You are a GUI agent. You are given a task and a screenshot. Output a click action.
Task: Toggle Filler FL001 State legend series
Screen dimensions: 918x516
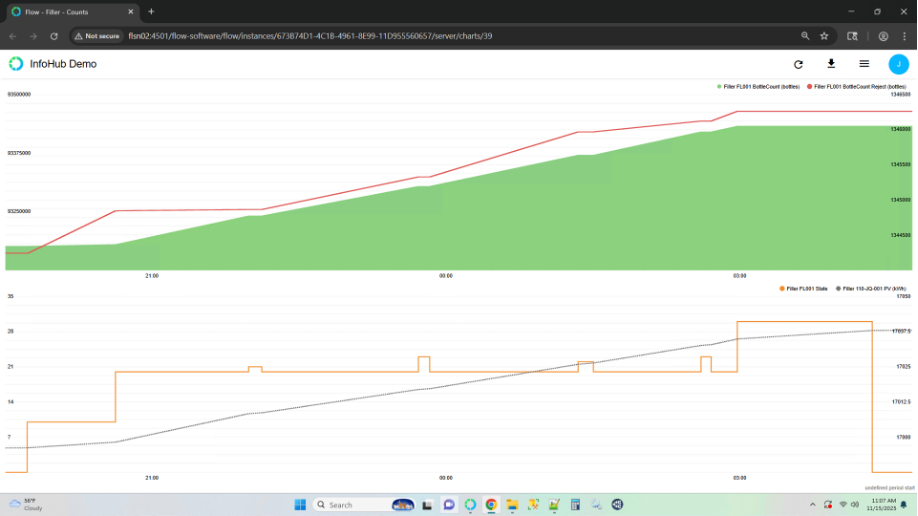(x=805, y=288)
